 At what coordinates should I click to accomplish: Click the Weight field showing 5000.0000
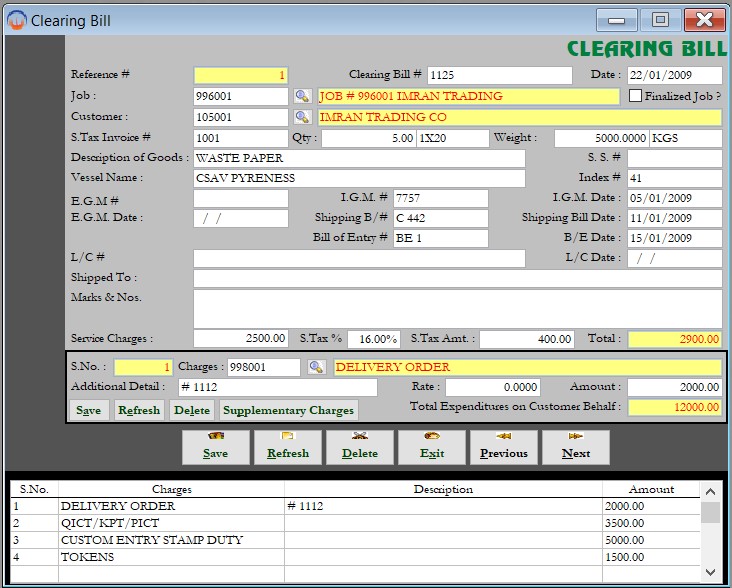tap(601, 138)
